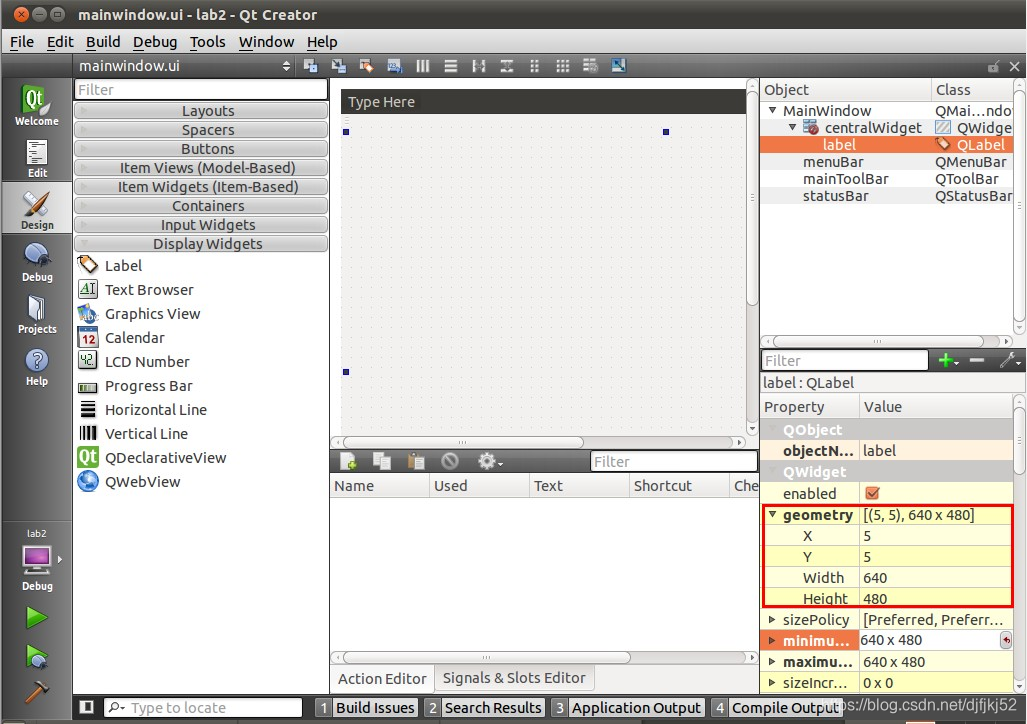Toggle the enabled property checkbox
This screenshot has height=724, width=1027.
pos(872,493)
